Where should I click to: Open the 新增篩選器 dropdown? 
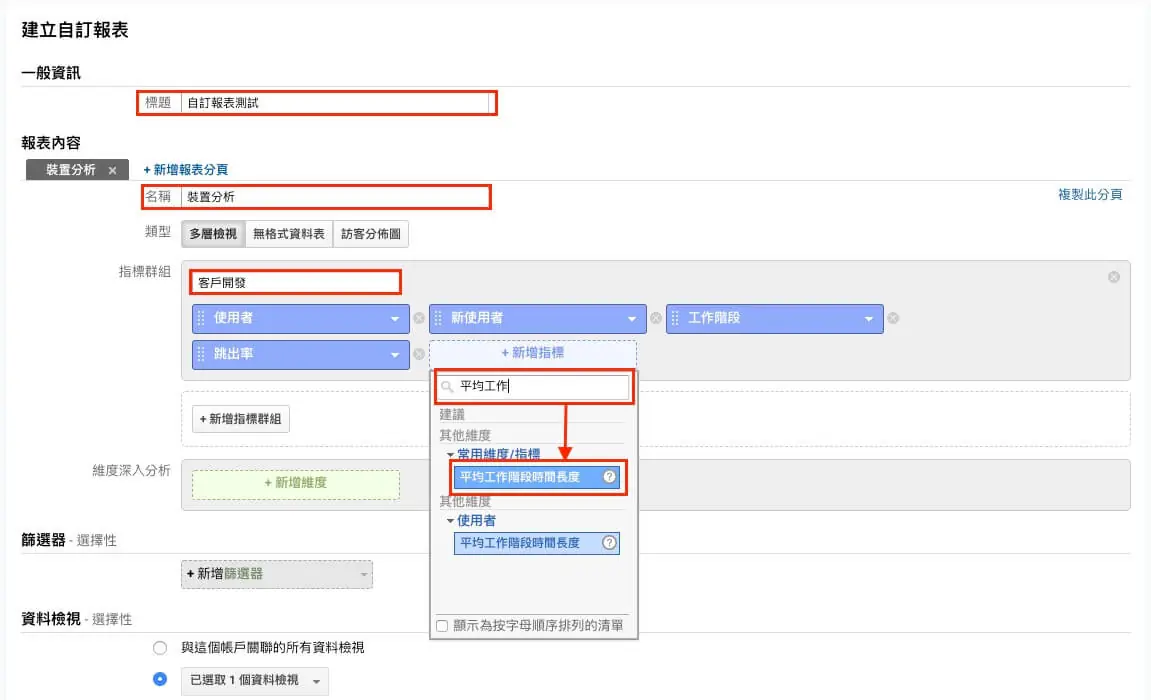[x=277, y=575]
